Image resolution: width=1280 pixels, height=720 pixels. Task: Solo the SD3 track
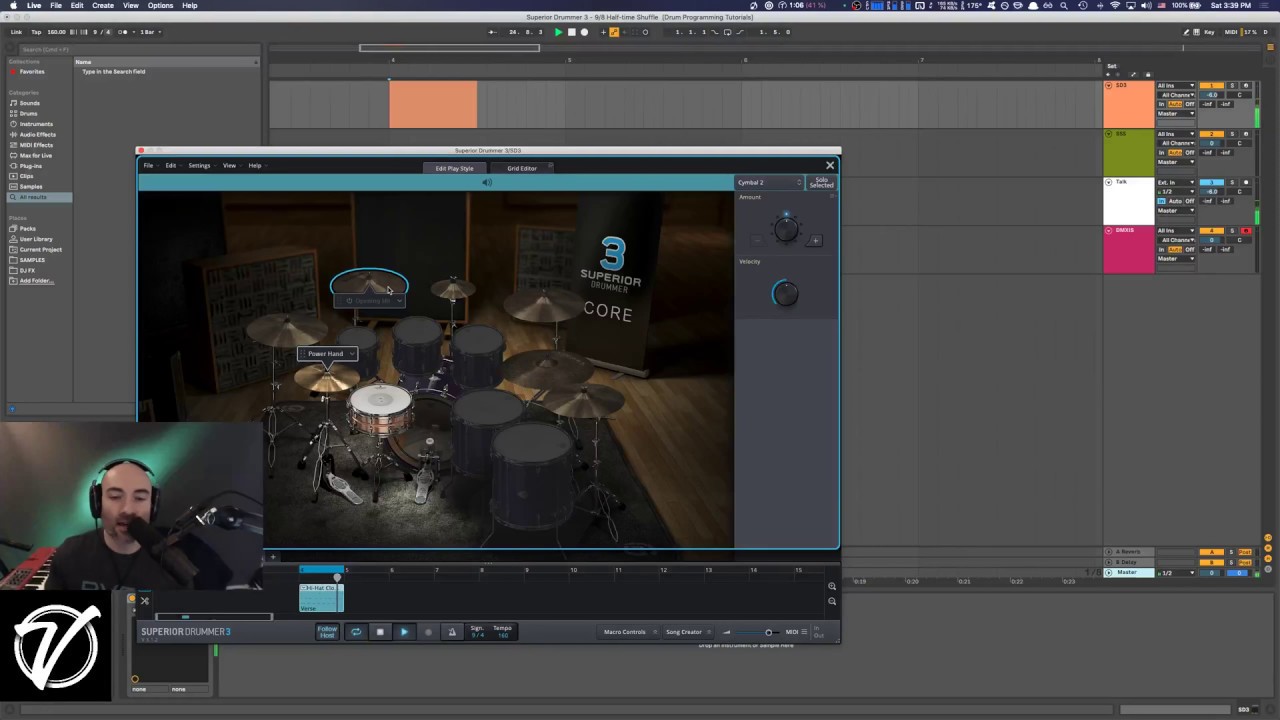[x=1232, y=86]
